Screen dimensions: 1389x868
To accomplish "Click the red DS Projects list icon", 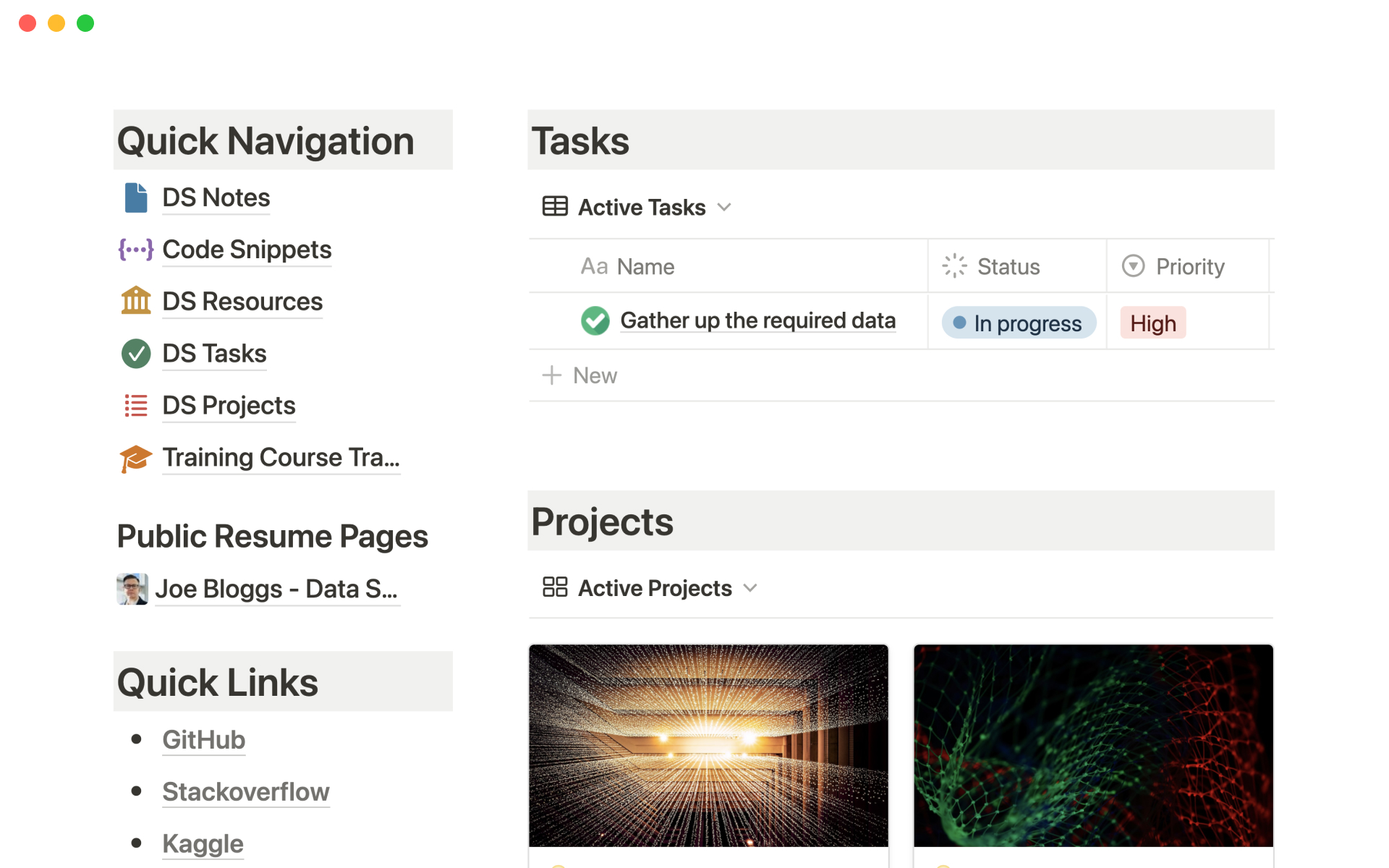I will coord(135,405).
